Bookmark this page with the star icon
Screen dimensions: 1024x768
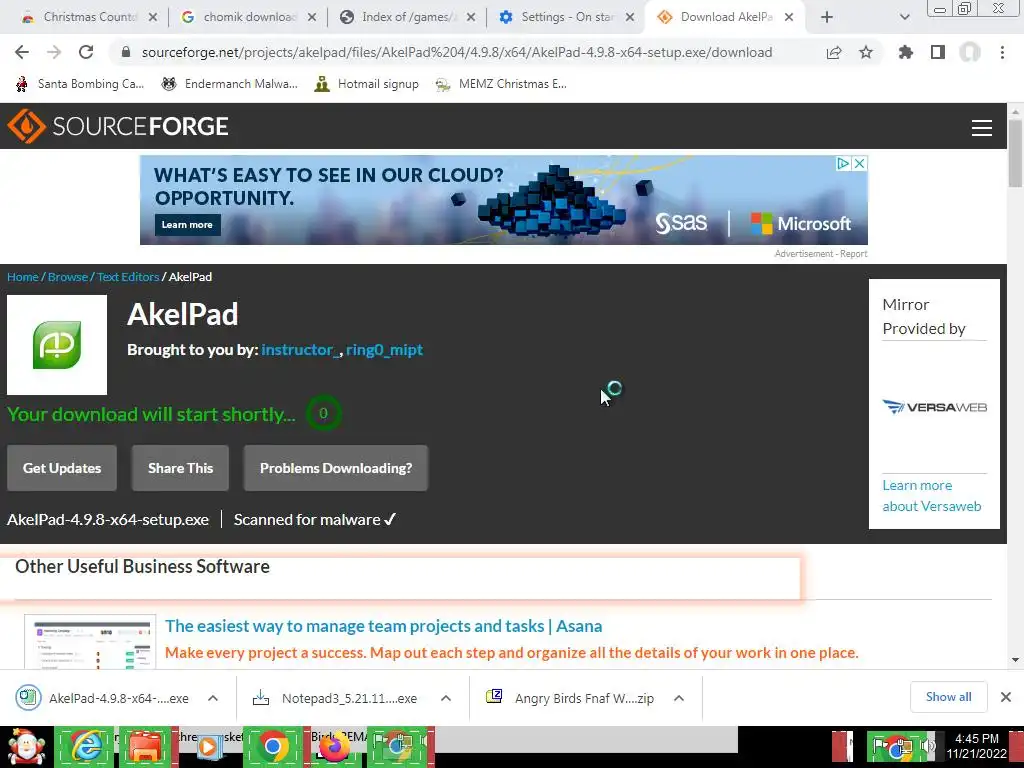click(x=866, y=52)
